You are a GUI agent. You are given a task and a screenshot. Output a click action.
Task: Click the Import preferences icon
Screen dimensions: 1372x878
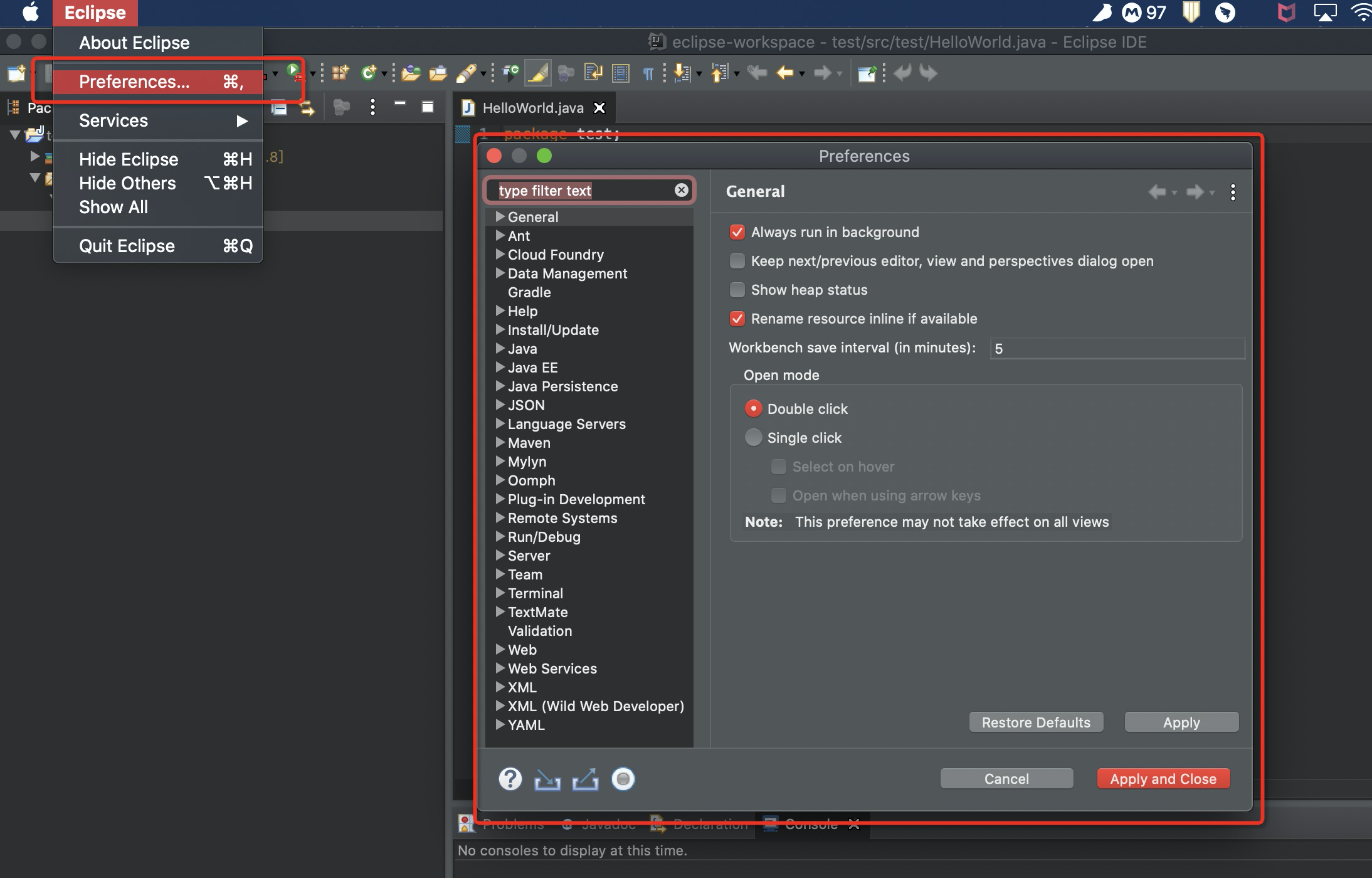[547, 780]
